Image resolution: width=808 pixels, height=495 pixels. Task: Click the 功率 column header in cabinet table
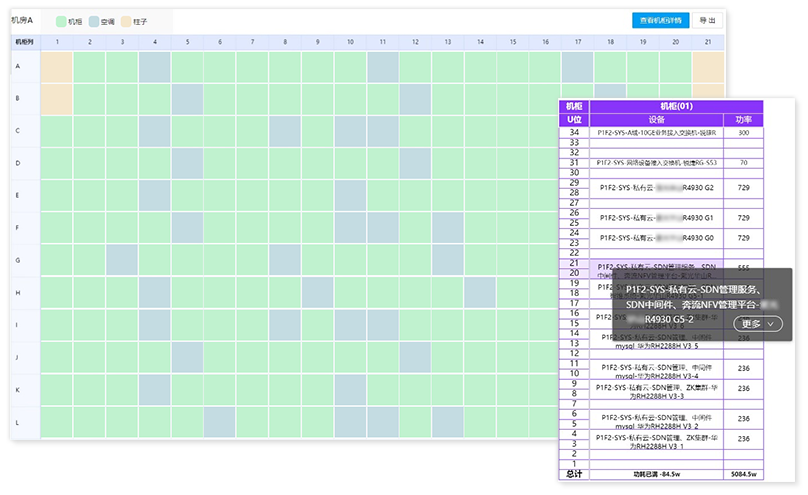(x=743, y=119)
